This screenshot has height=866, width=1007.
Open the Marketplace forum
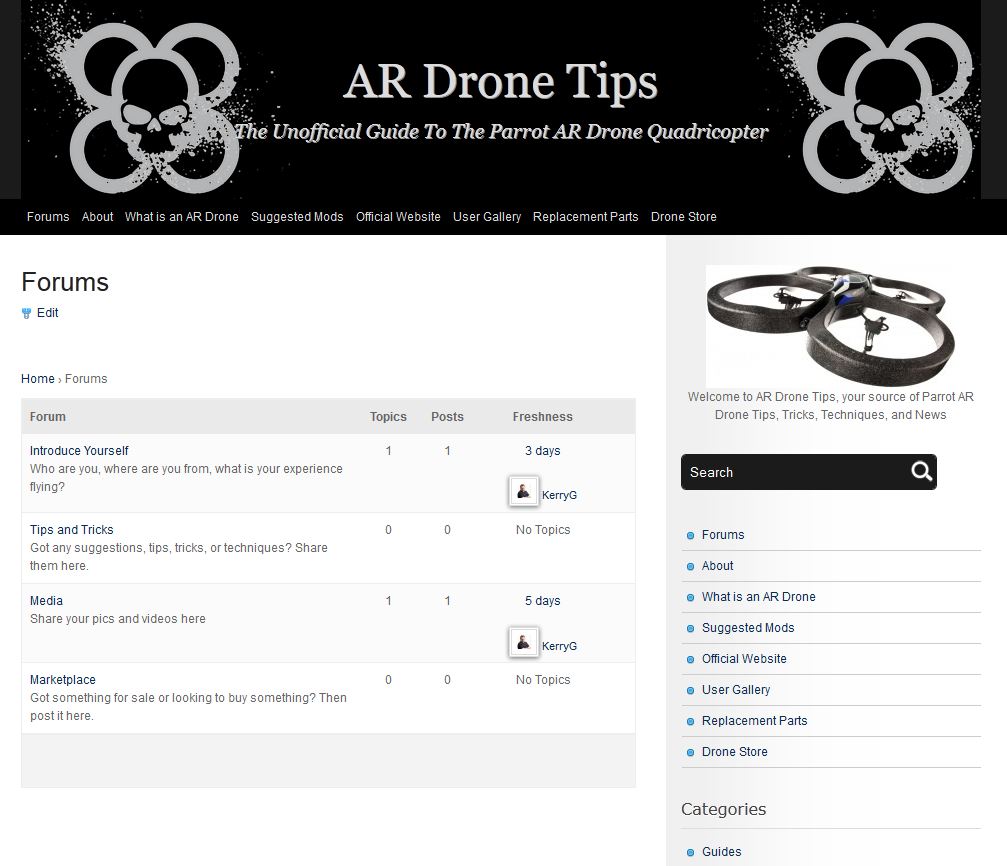(x=63, y=680)
